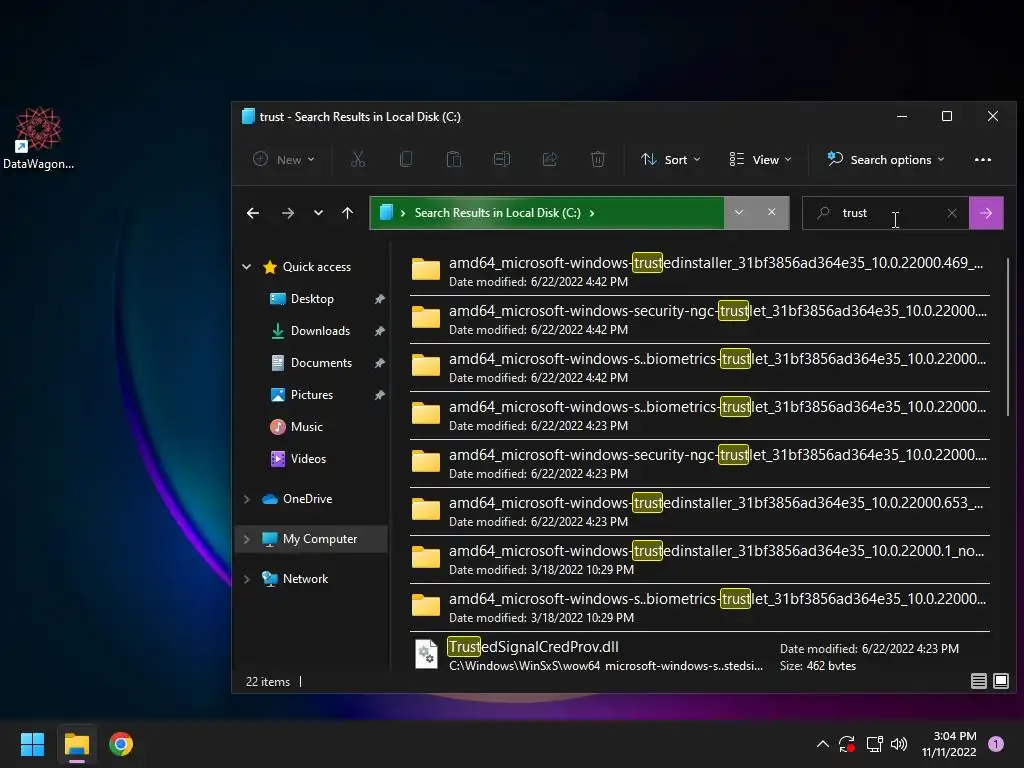Select Music in navigation pane

pos(306,427)
